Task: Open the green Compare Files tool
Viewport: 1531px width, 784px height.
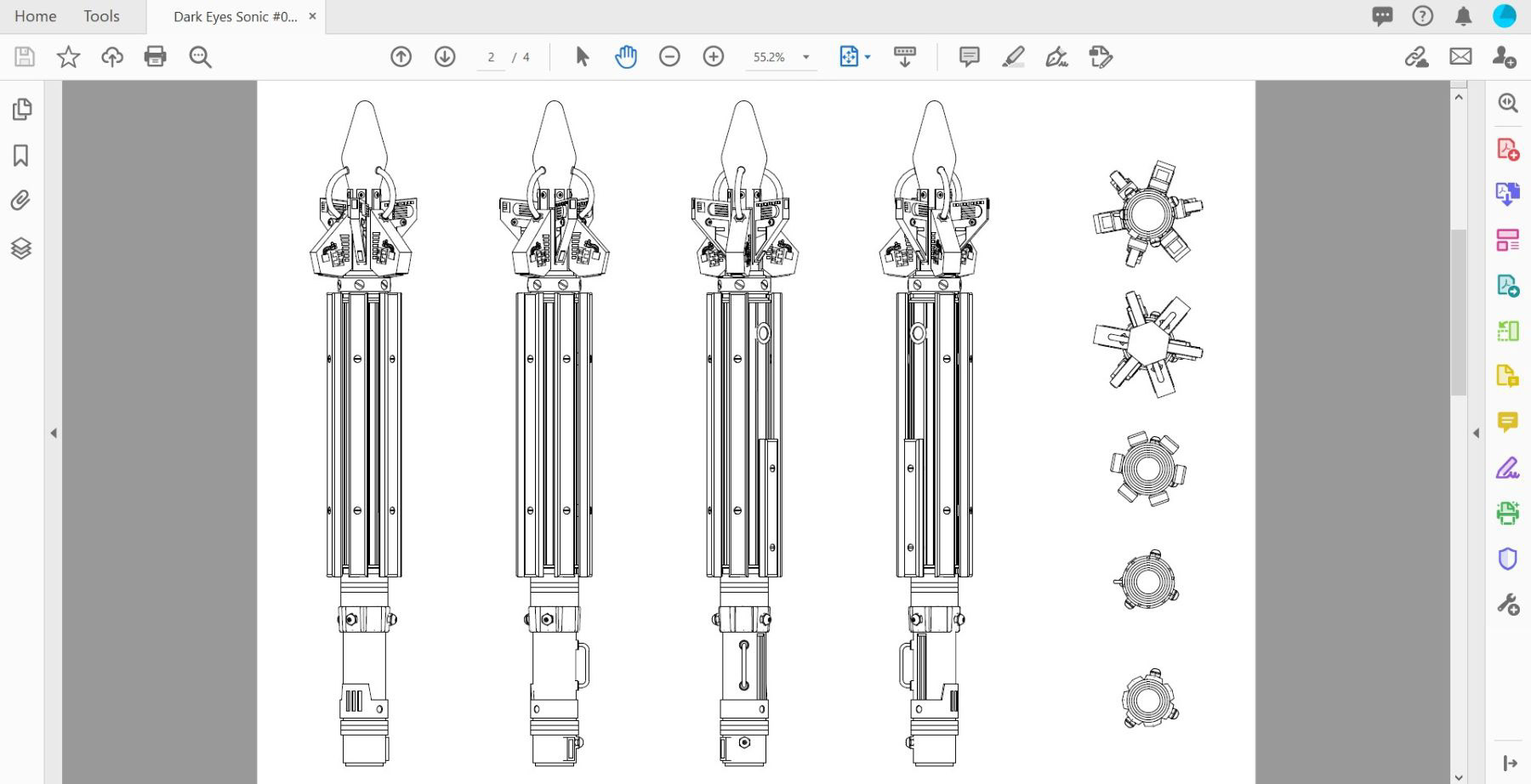Action: tap(1508, 331)
